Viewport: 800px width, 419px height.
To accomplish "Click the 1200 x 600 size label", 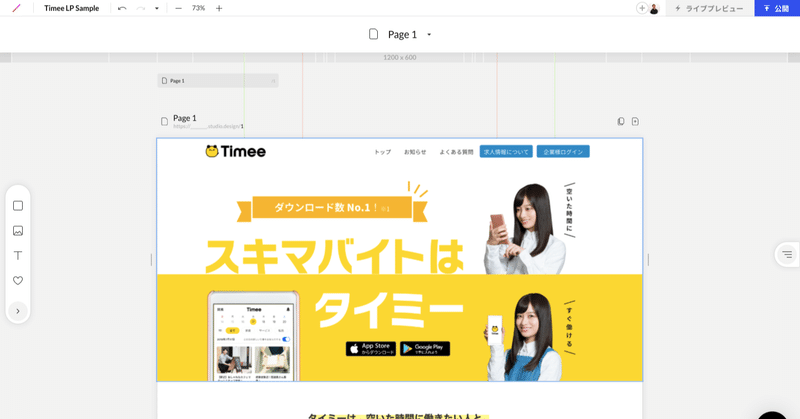I will (399, 58).
